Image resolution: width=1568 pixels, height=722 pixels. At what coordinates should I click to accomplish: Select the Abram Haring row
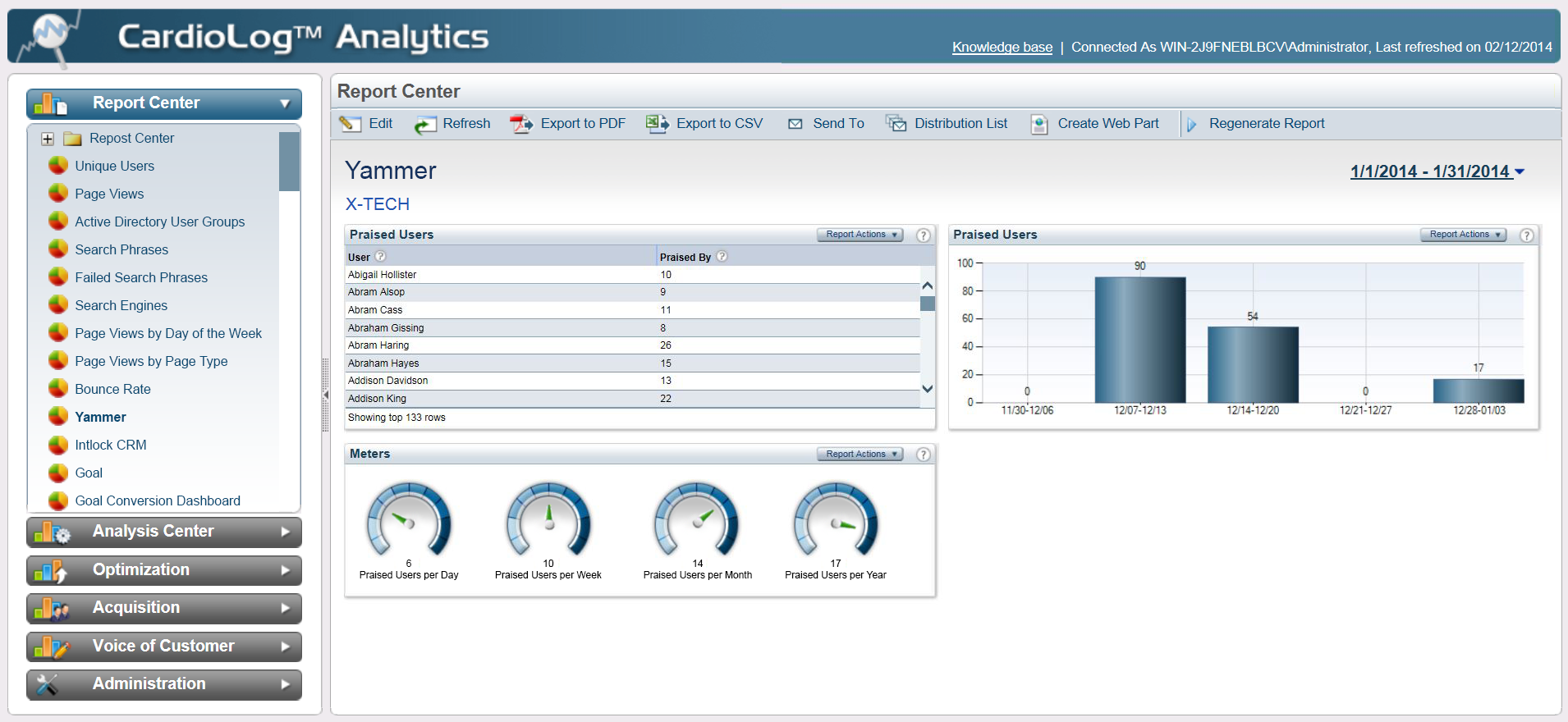point(633,345)
